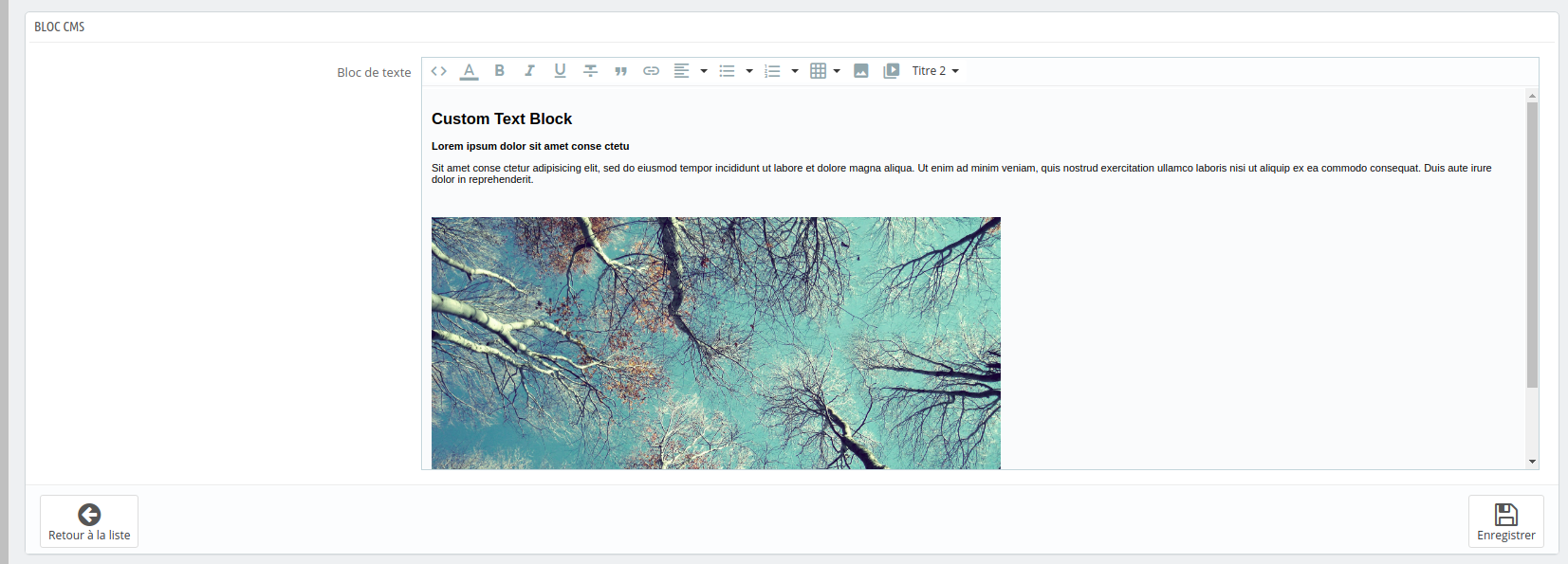This screenshot has height=564, width=1568.
Task: Toggle bold formatting
Action: 499,71
